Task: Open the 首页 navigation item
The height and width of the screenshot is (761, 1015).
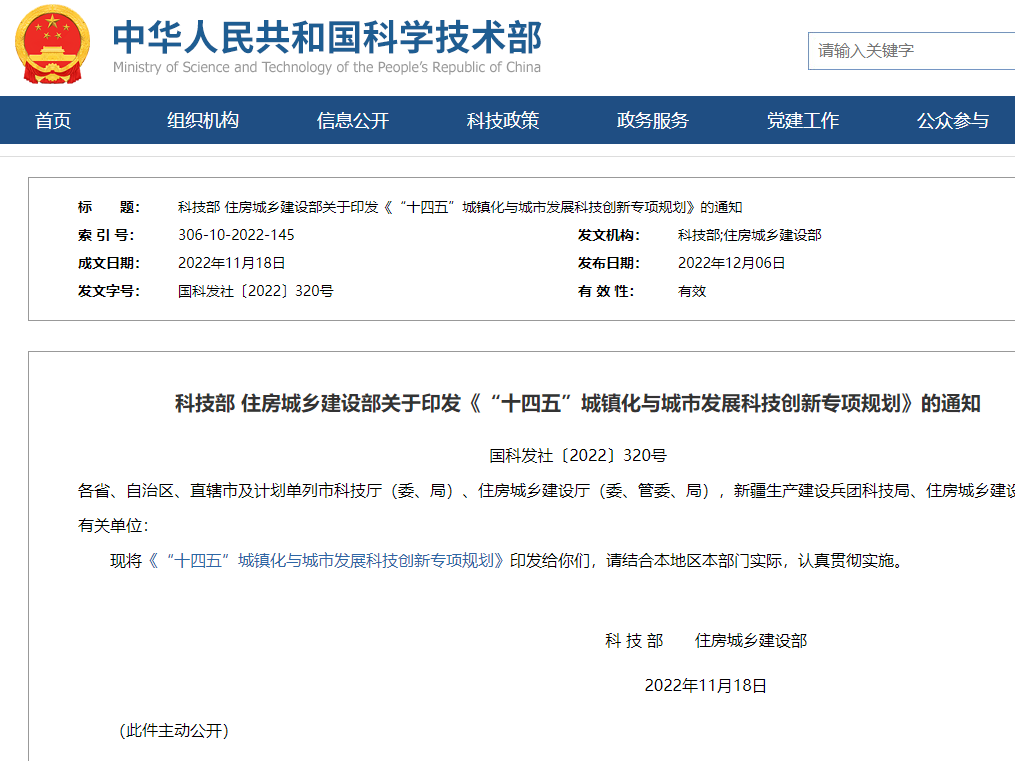Action: [53, 120]
